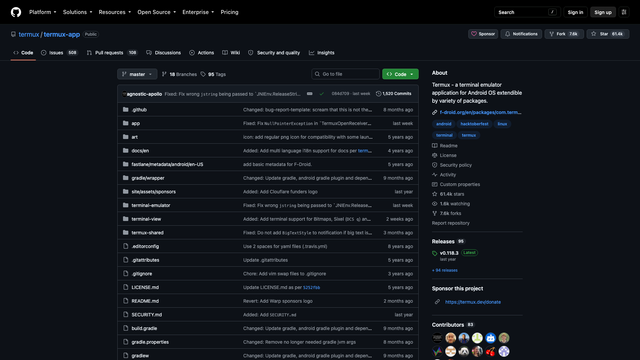This screenshot has width=640, height=360.
Task: Select the hacktoberfest topic tag
Action: (x=474, y=124)
